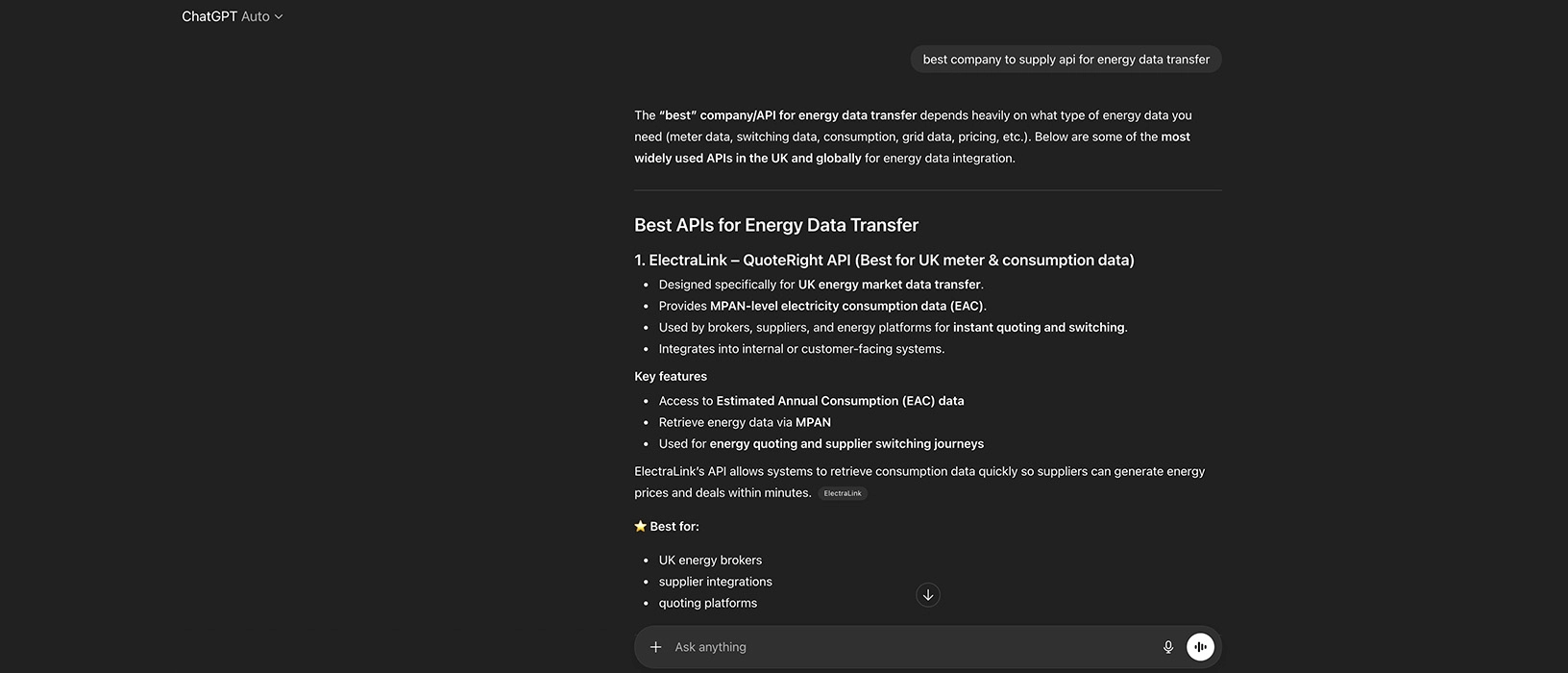Click the intro paragraph starting The "best" company/API
Screen dimensions: 1568x673
click(913, 137)
